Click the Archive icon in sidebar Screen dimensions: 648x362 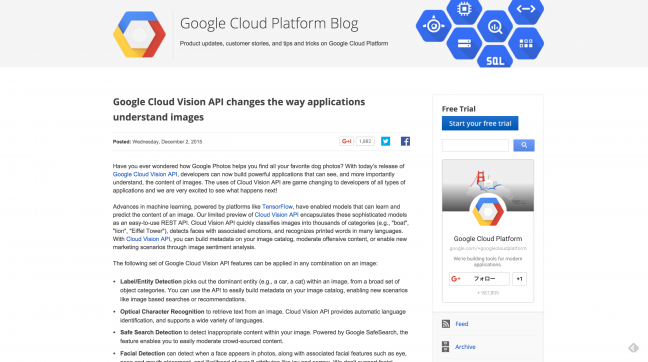pos(446,347)
